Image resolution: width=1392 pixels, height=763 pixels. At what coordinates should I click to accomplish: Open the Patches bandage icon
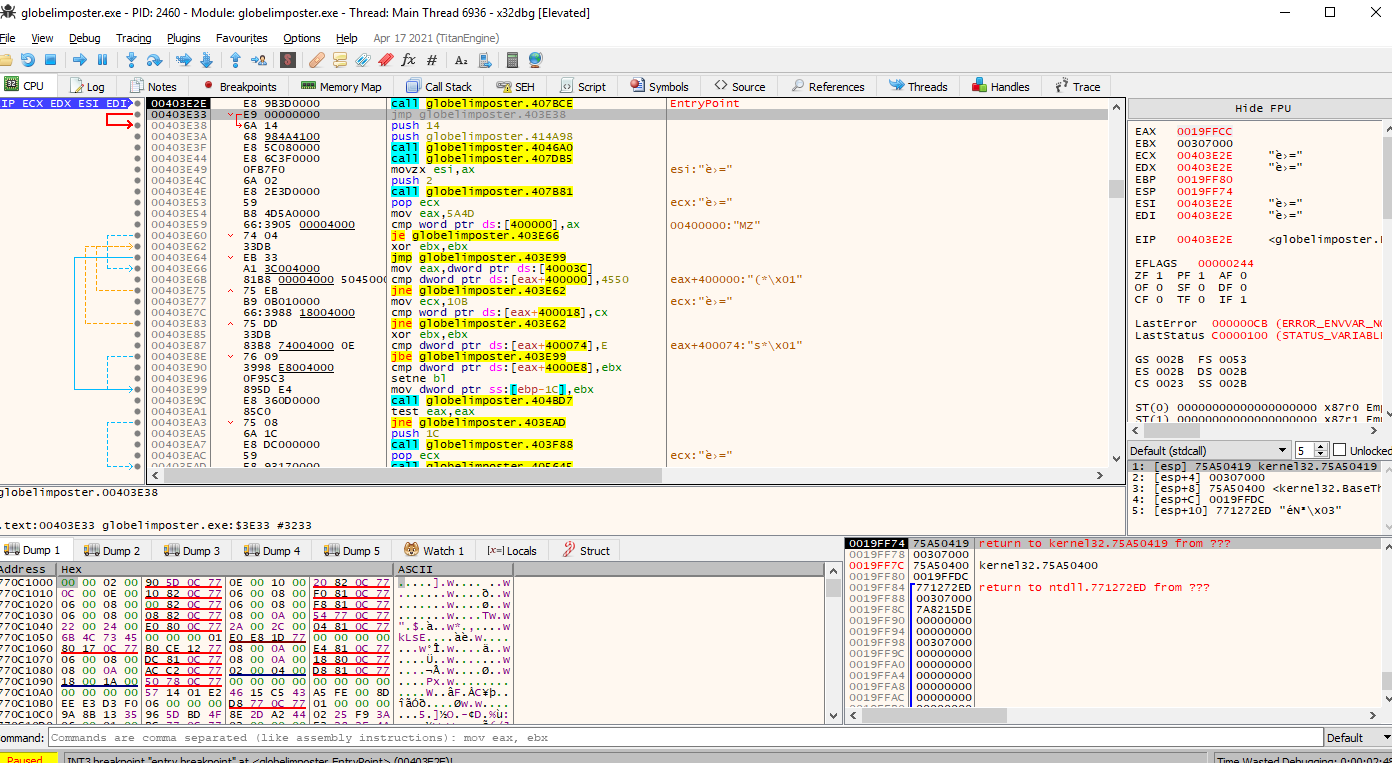pyautogui.click(x=317, y=60)
